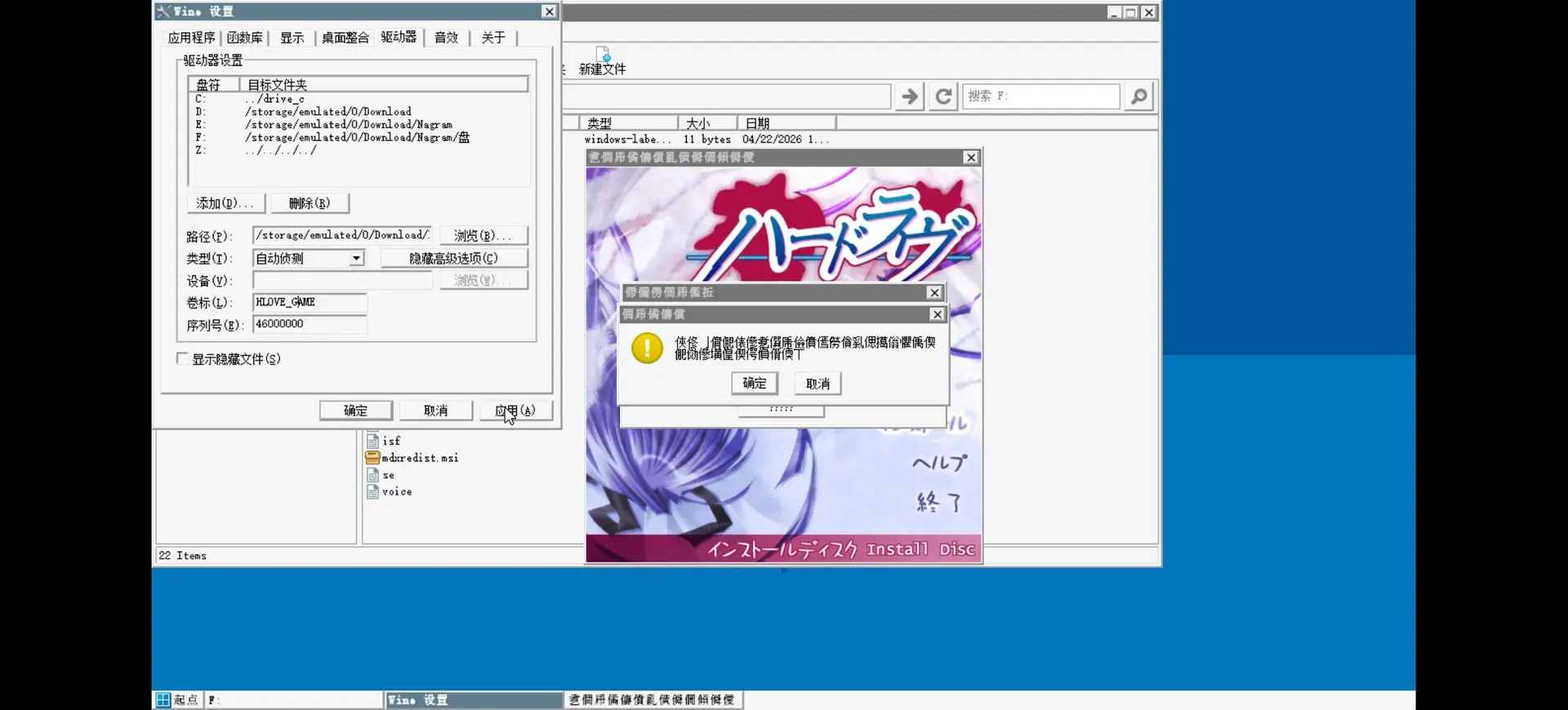
Task: Click the go arrow button beside address bar
Action: click(909, 96)
